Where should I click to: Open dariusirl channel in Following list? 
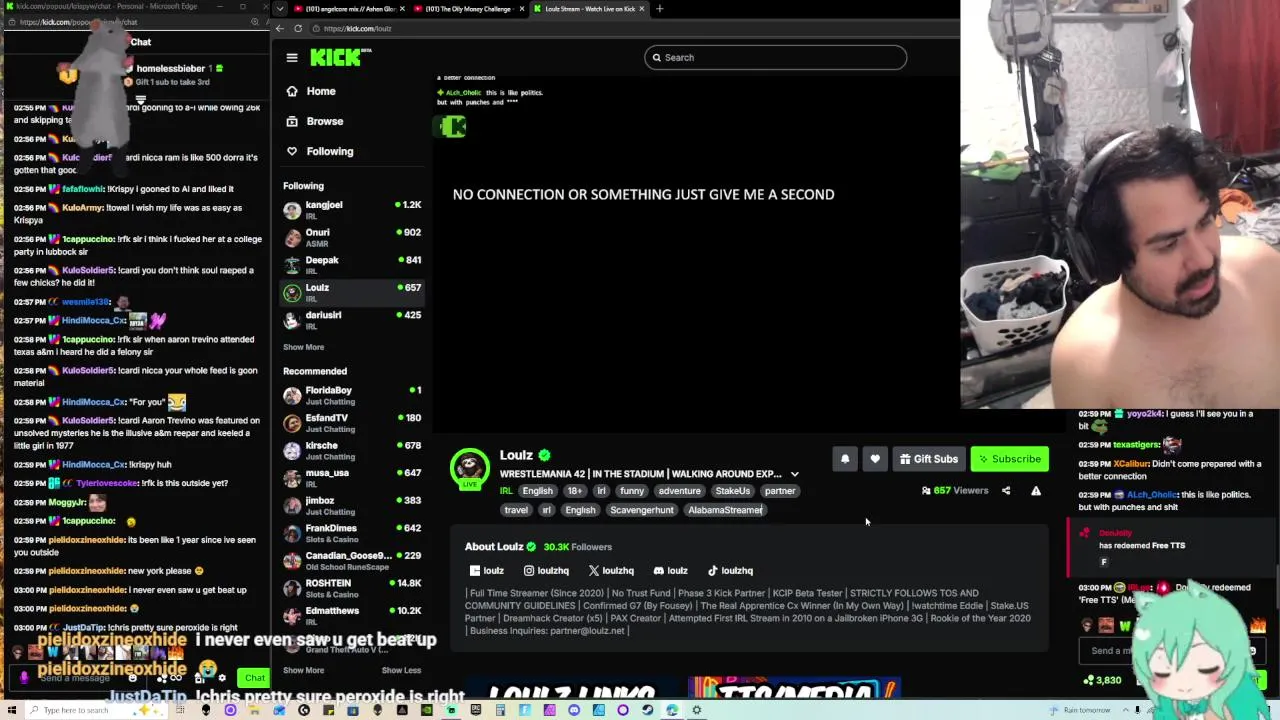[x=352, y=320]
